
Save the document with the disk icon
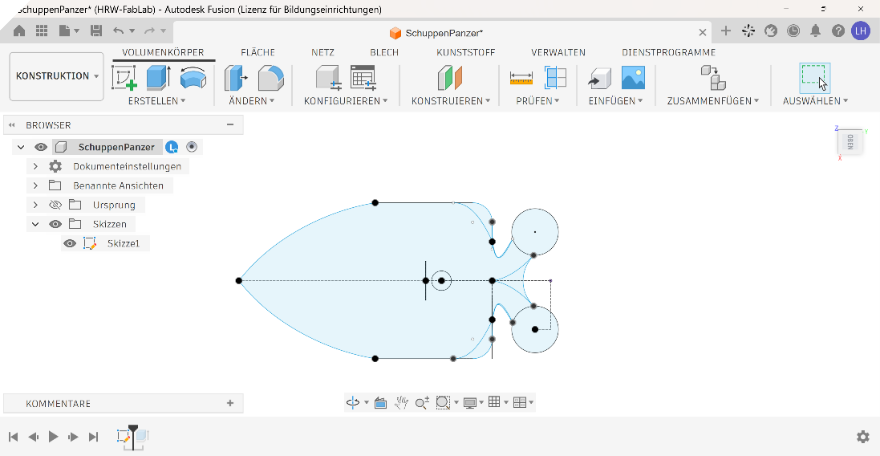click(96, 31)
